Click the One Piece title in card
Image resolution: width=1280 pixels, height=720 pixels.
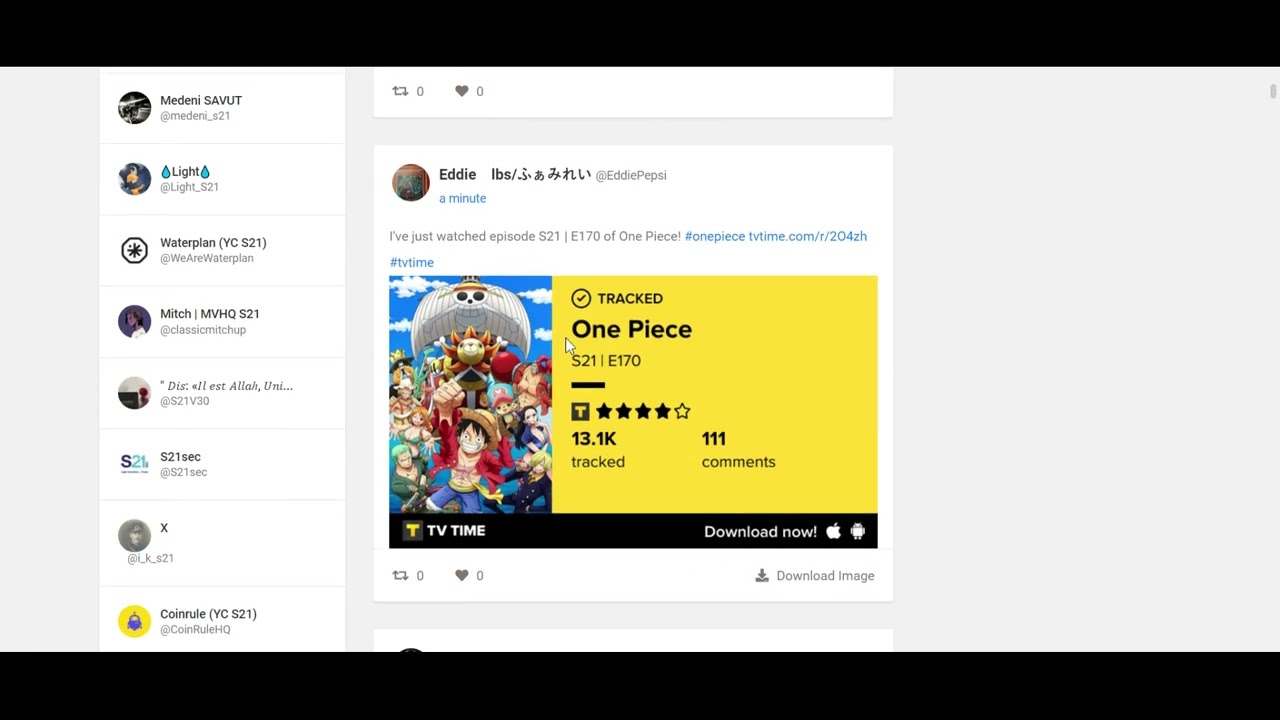pos(631,329)
